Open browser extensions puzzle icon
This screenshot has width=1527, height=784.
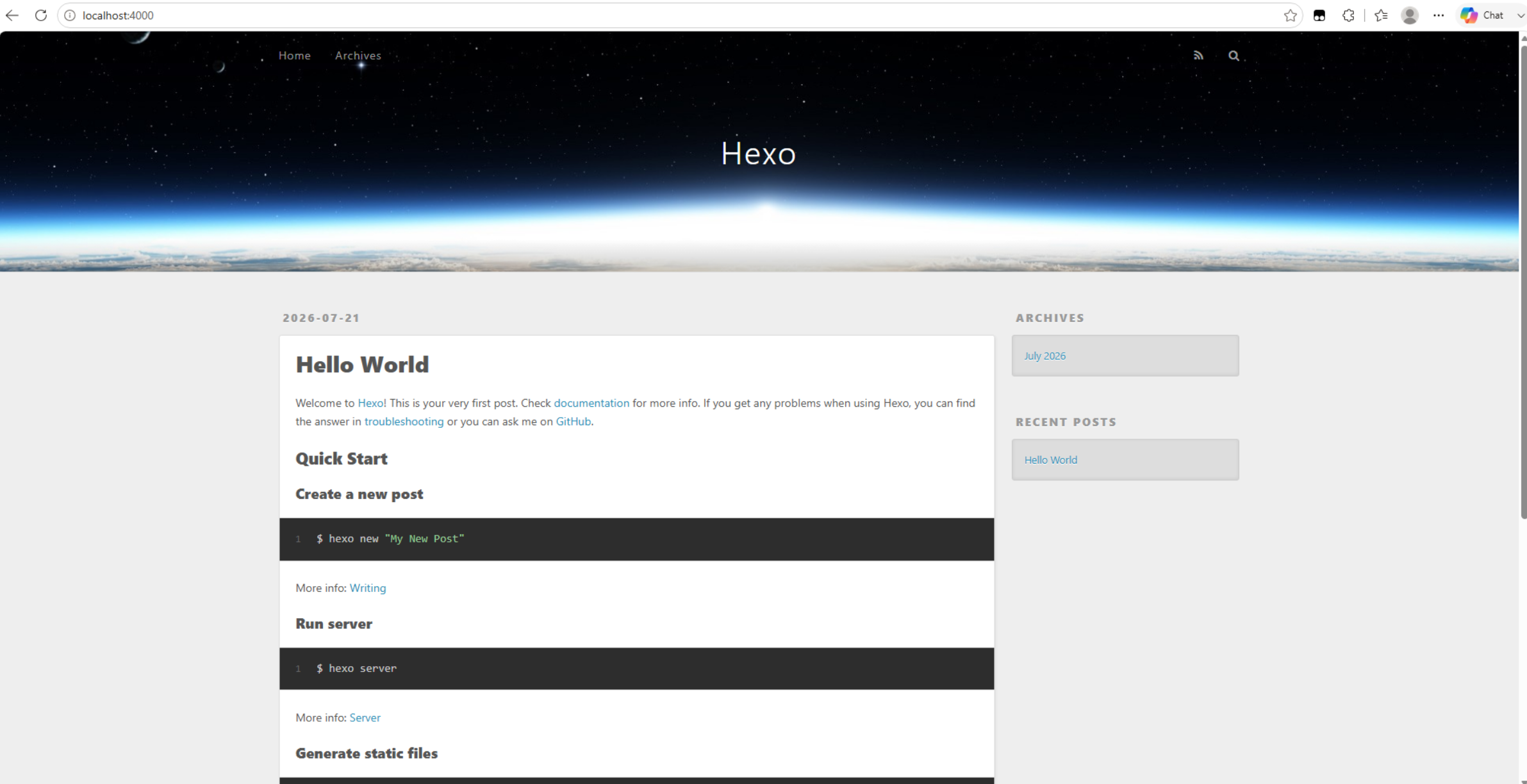tap(1348, 15)
